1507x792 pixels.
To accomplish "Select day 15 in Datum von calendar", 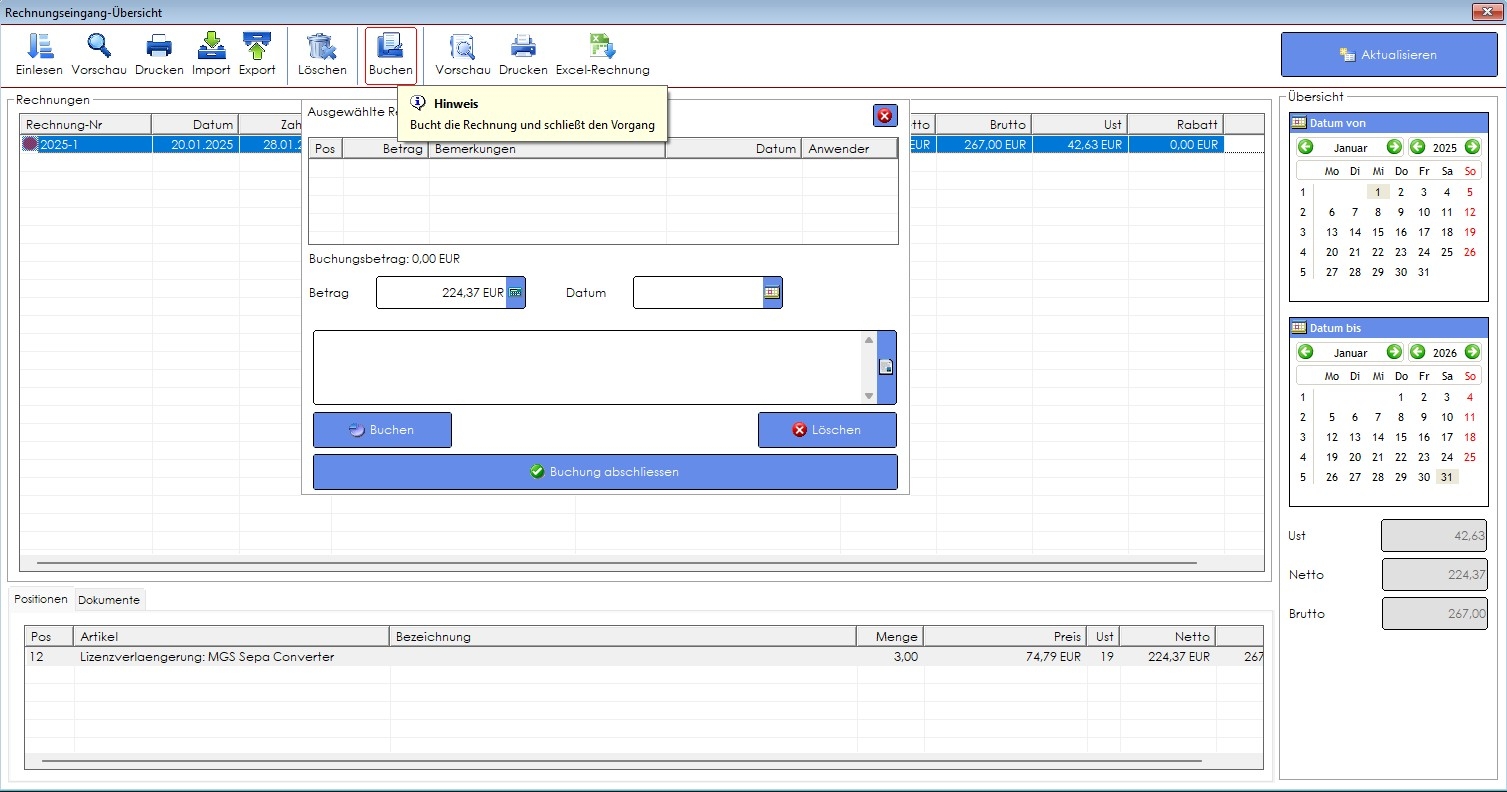I will (1378, 232).
